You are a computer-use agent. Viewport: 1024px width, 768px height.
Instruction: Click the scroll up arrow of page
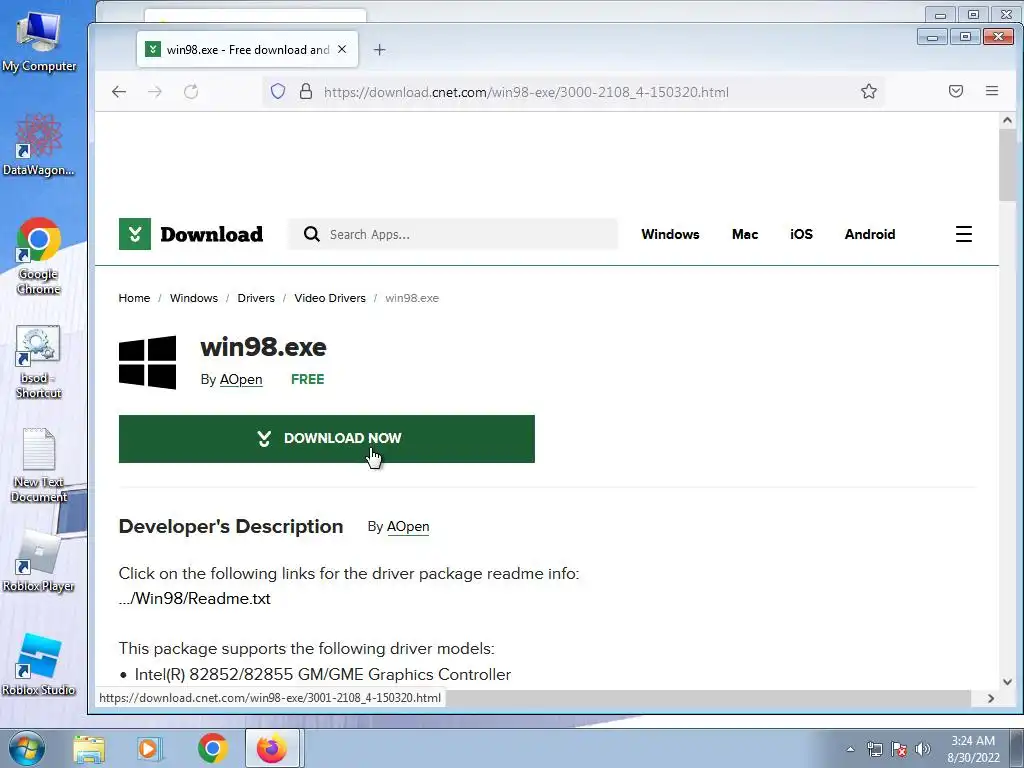[1007, 120]
